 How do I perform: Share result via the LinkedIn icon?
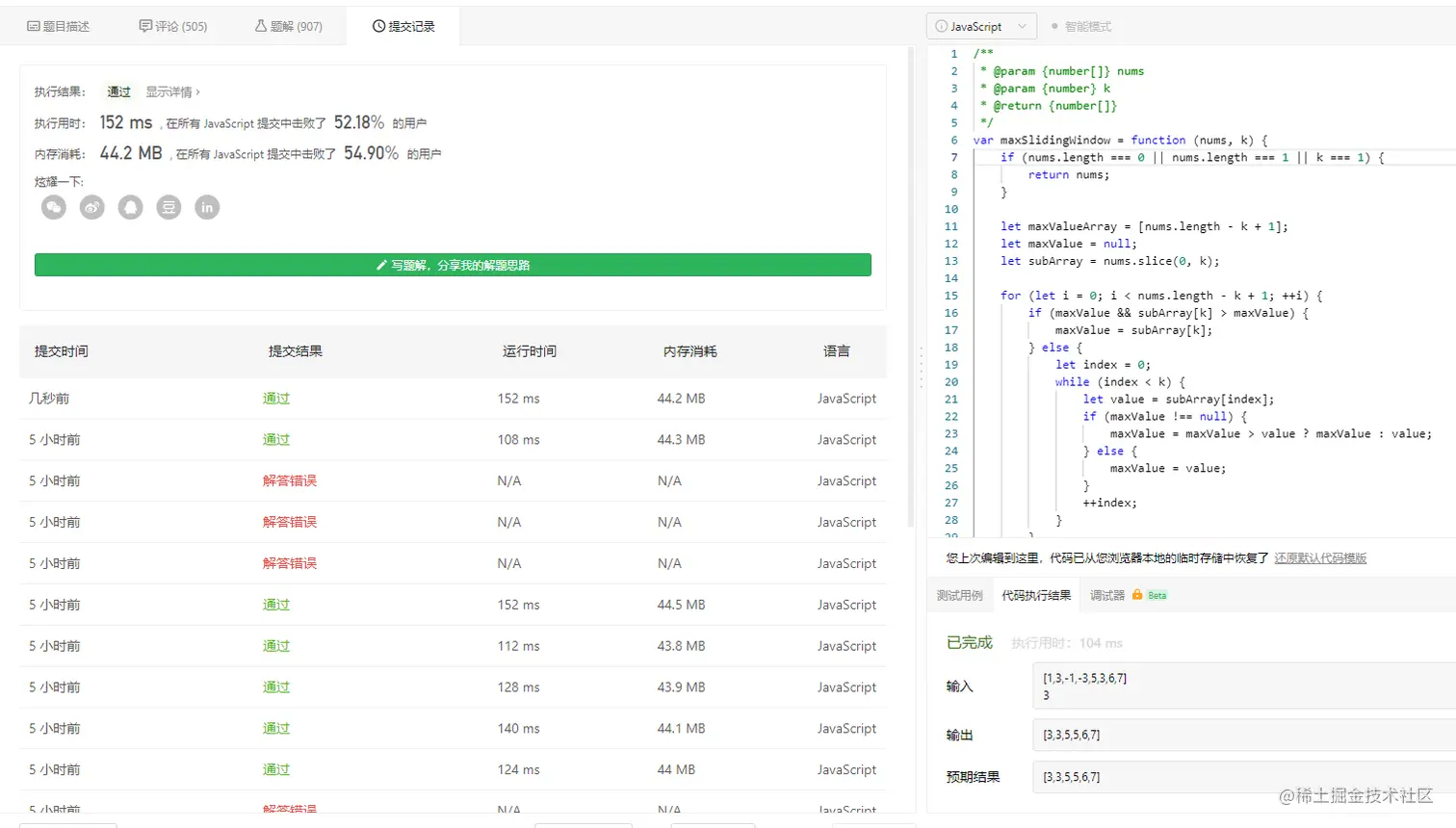coord(207,207)
